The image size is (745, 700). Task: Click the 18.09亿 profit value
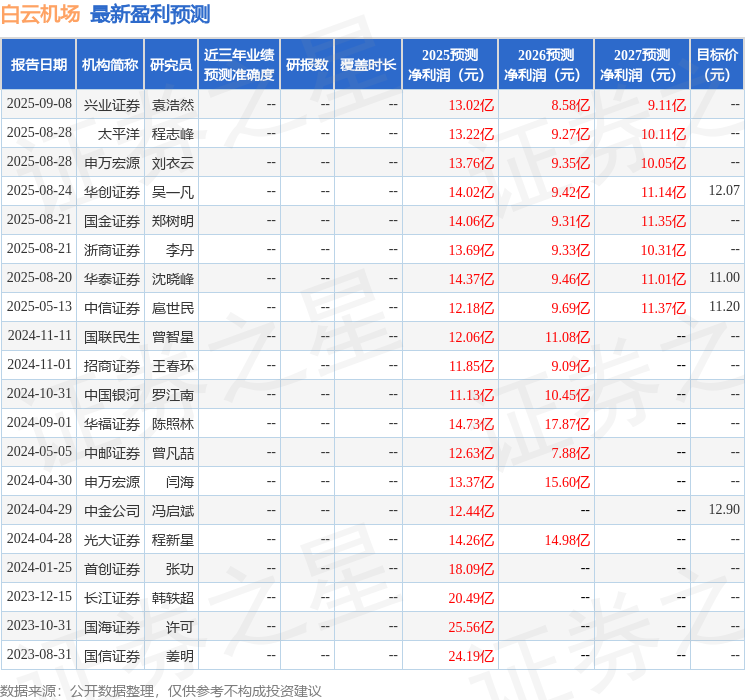pyautogui.click(x=471, y=569)
